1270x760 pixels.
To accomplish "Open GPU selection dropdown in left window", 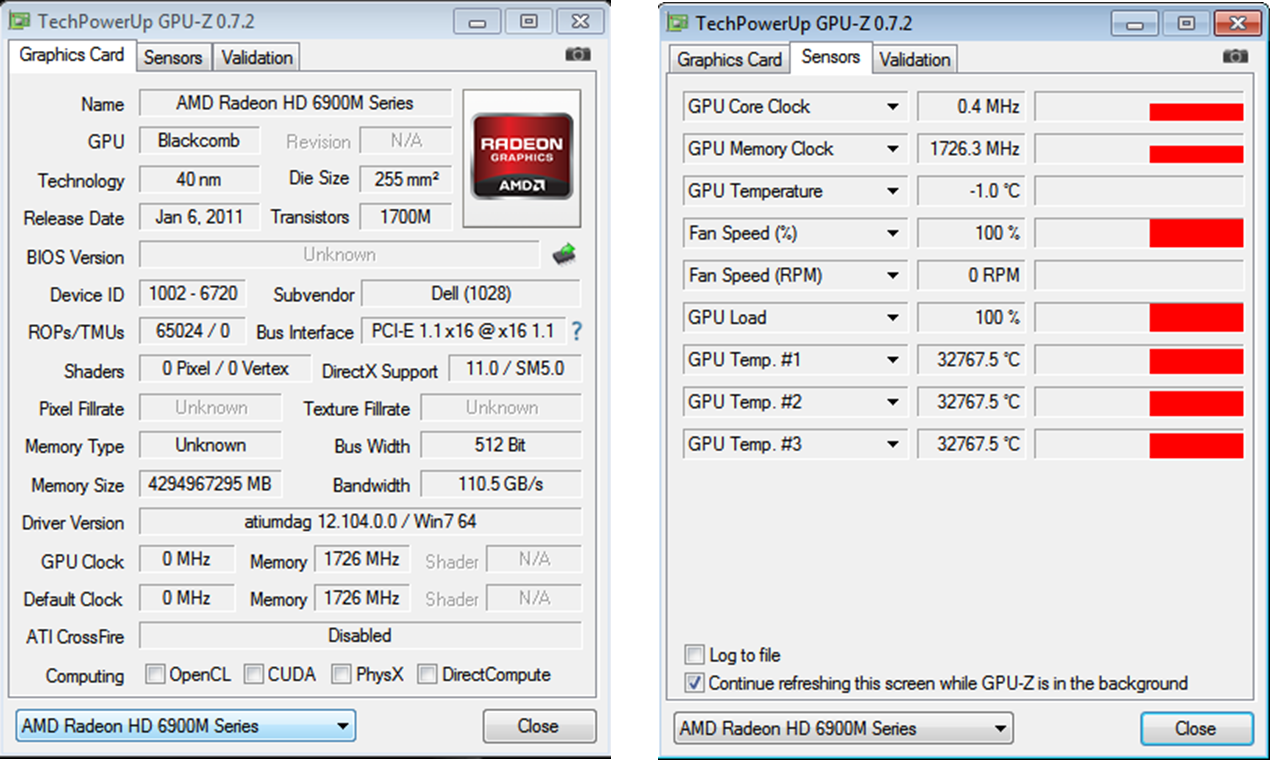I will [186, 726].
